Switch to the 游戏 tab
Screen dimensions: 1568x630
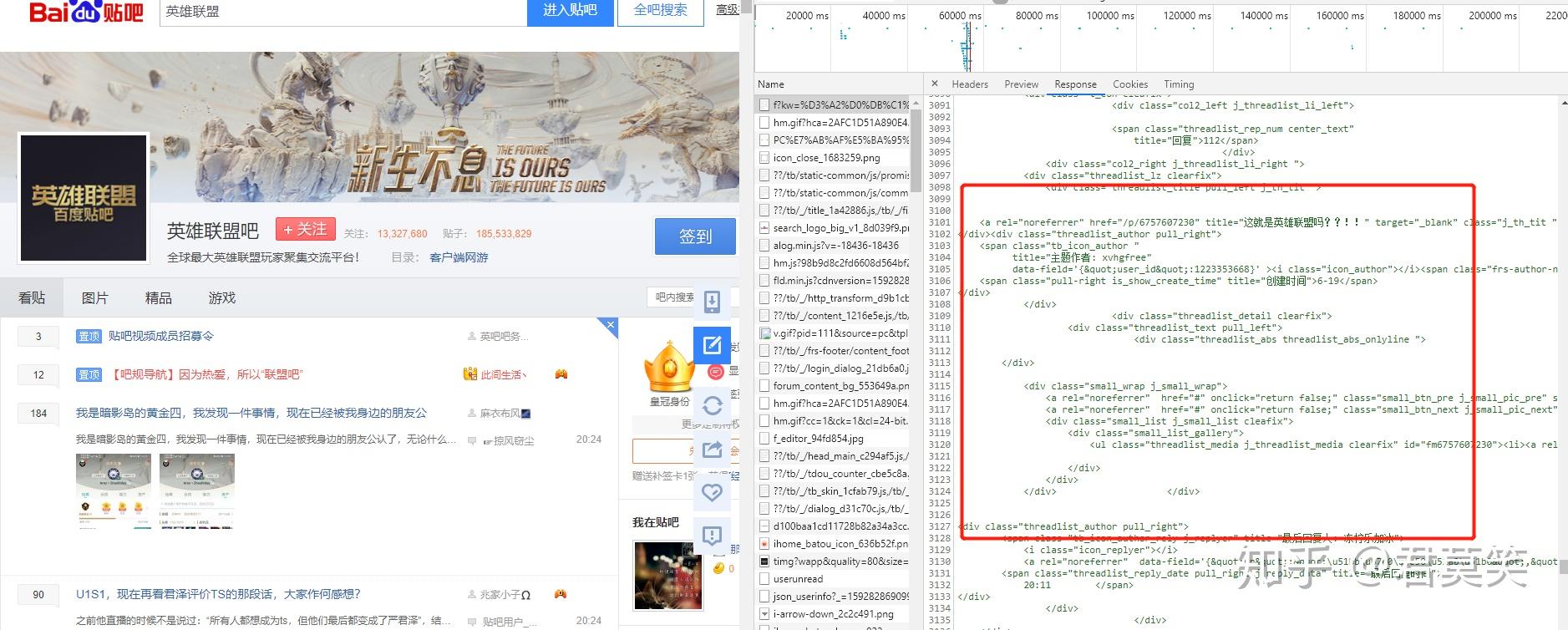pyautogui.click(x=221, y=297)
